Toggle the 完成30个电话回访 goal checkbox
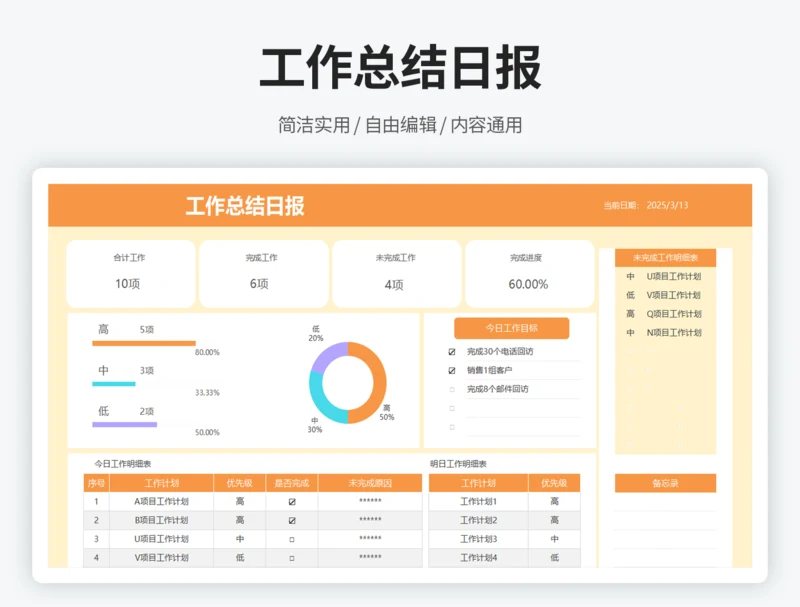Screen dimensions: 800x607 [x=452, y=352]
